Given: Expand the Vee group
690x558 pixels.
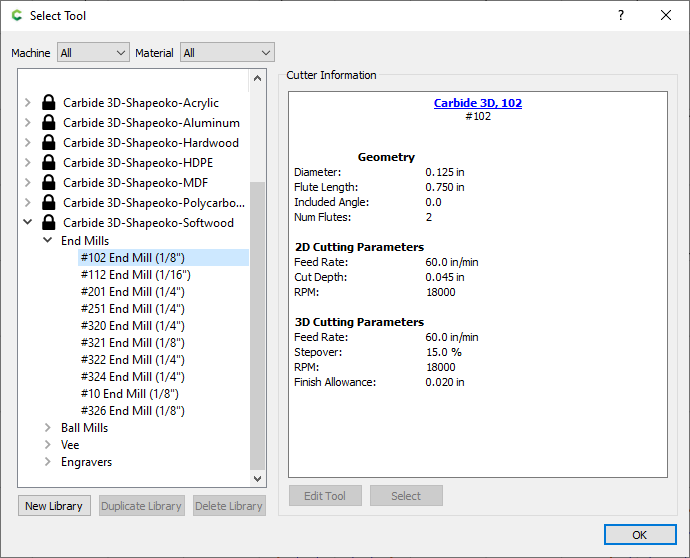Looking at the screenshot, I should coord(48,445).
